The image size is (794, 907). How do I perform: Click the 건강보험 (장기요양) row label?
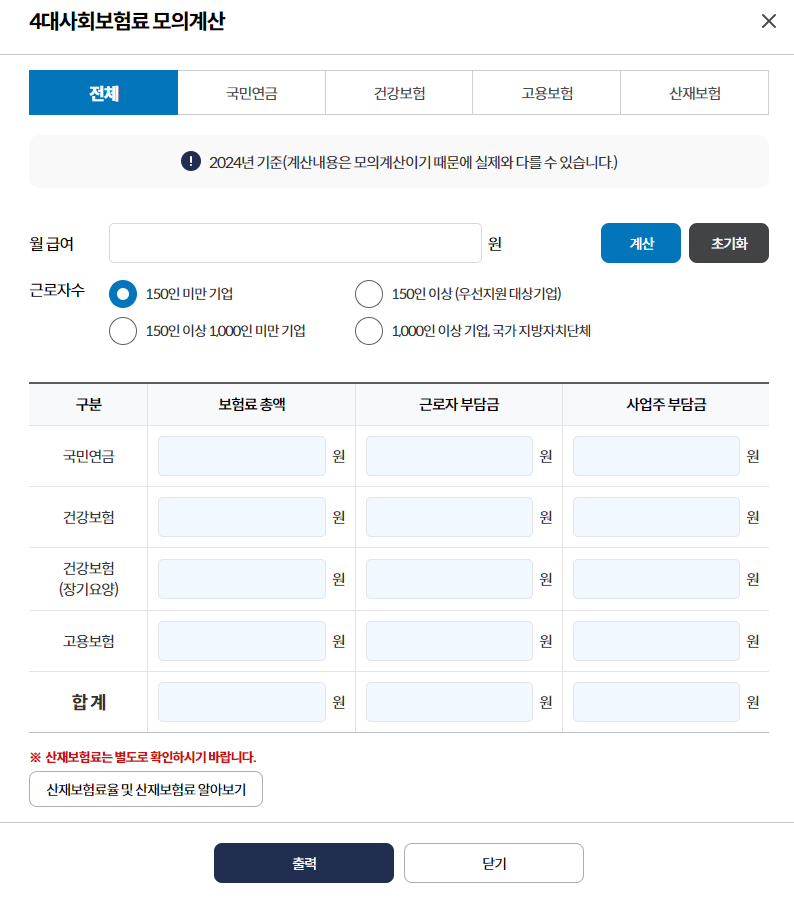click(88, 578)
